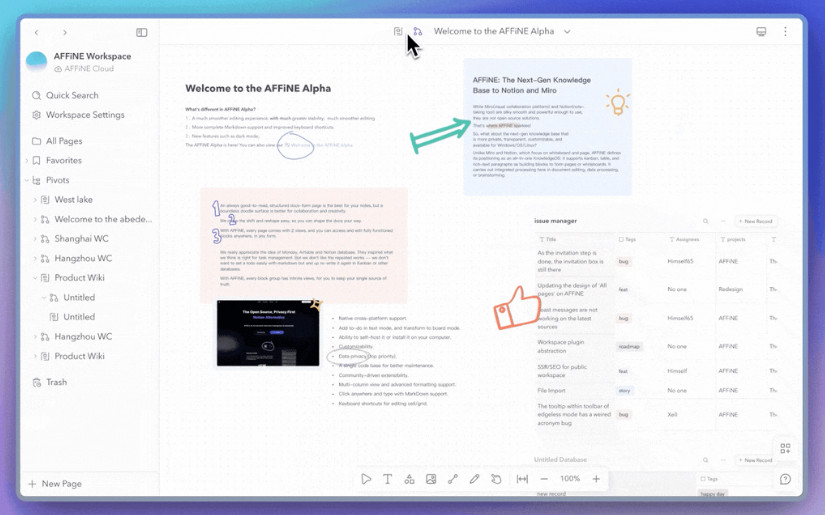
Task: Start presentation mode icon at top right
Action: click(761, 32)
